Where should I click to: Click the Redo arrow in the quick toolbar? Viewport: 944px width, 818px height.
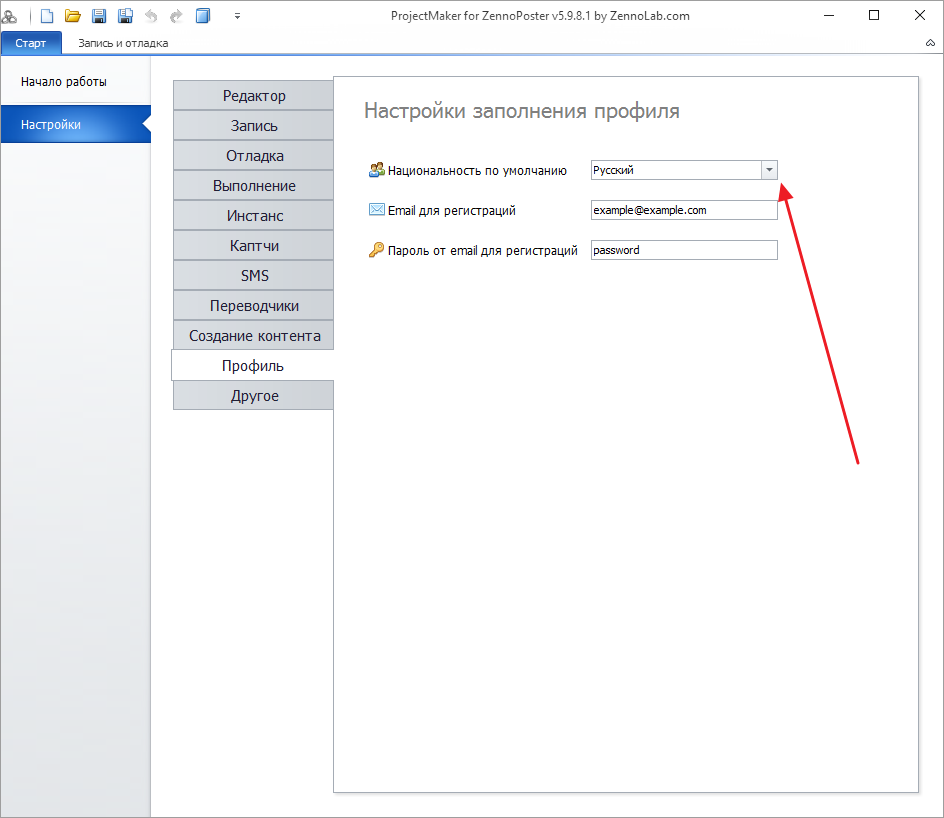(x=176, y=16)
